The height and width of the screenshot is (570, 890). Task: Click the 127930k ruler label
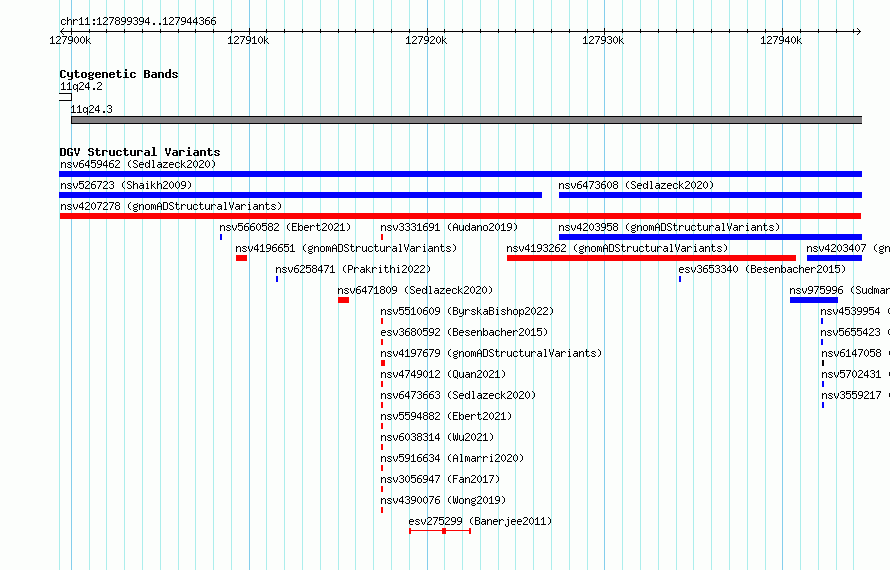click(603, 40)
